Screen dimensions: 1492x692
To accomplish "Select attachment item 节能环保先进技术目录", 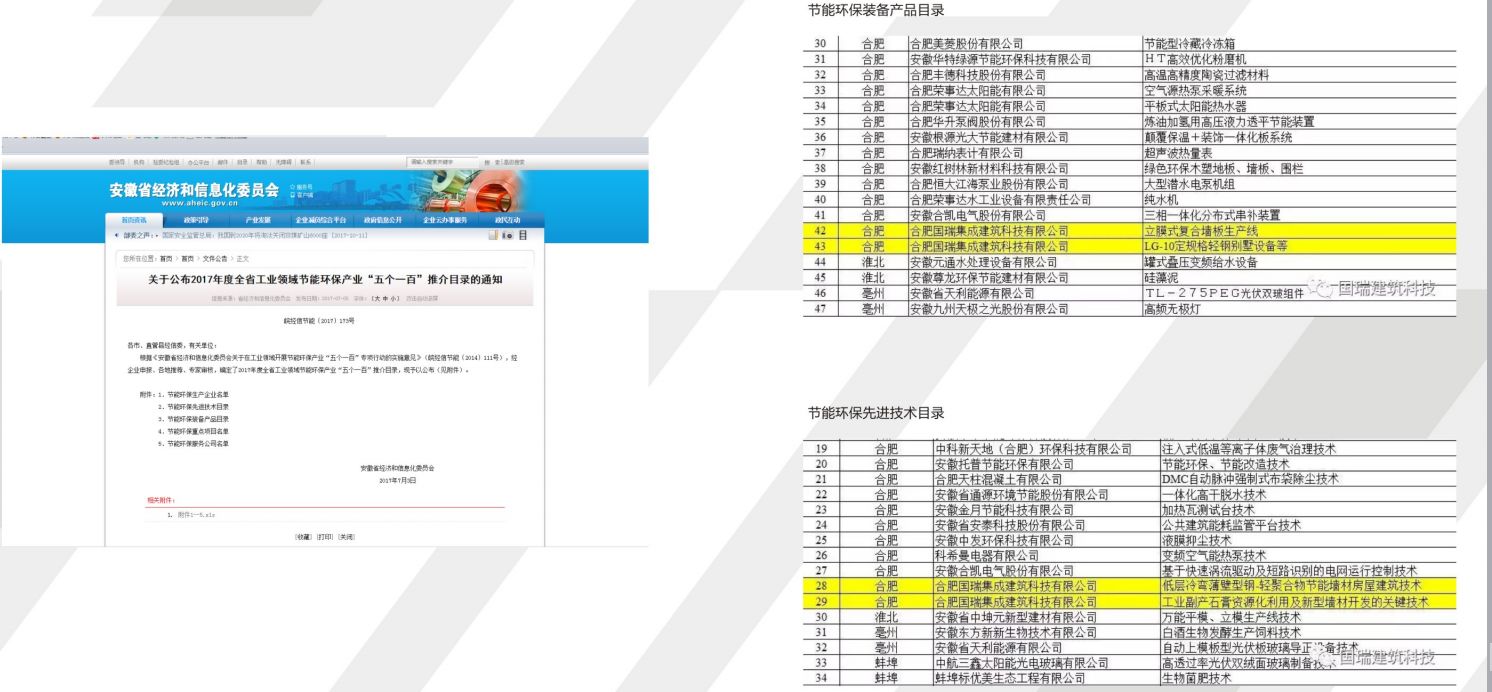I will click(x=198, y=407).
